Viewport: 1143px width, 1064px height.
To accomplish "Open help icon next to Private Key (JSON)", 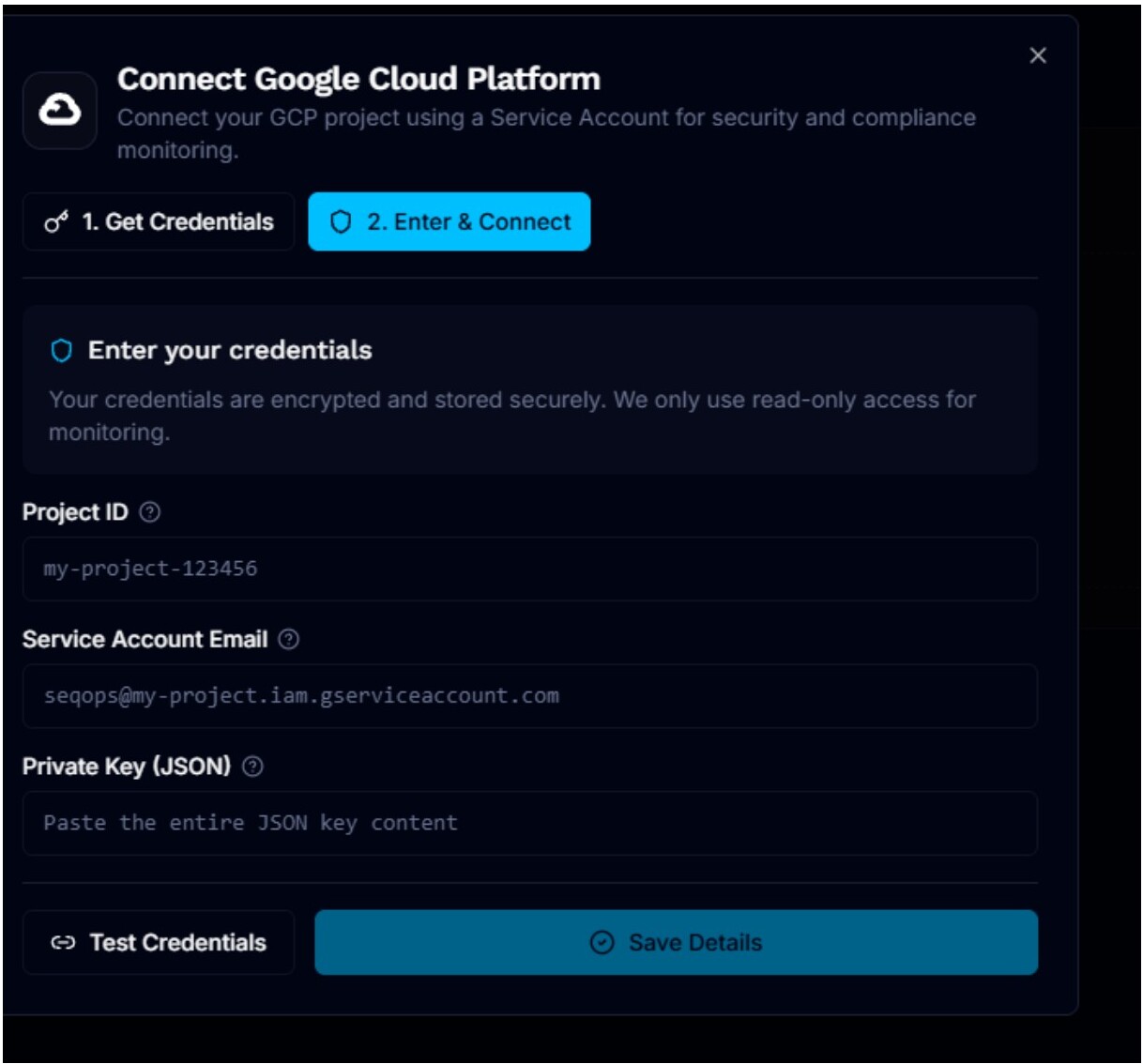I will click(252, 767).
